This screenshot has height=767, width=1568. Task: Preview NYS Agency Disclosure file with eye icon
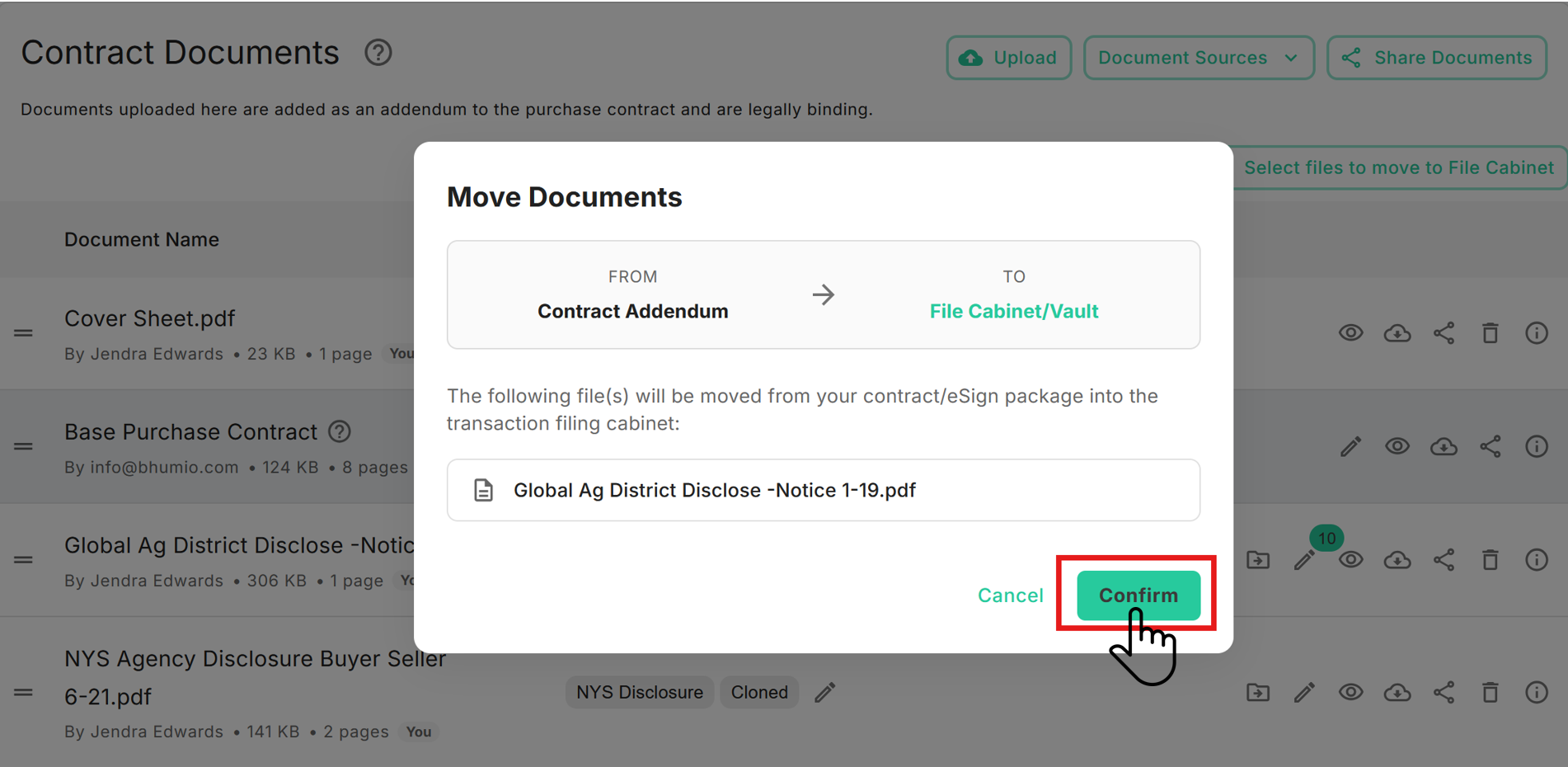click(1350, 692)
